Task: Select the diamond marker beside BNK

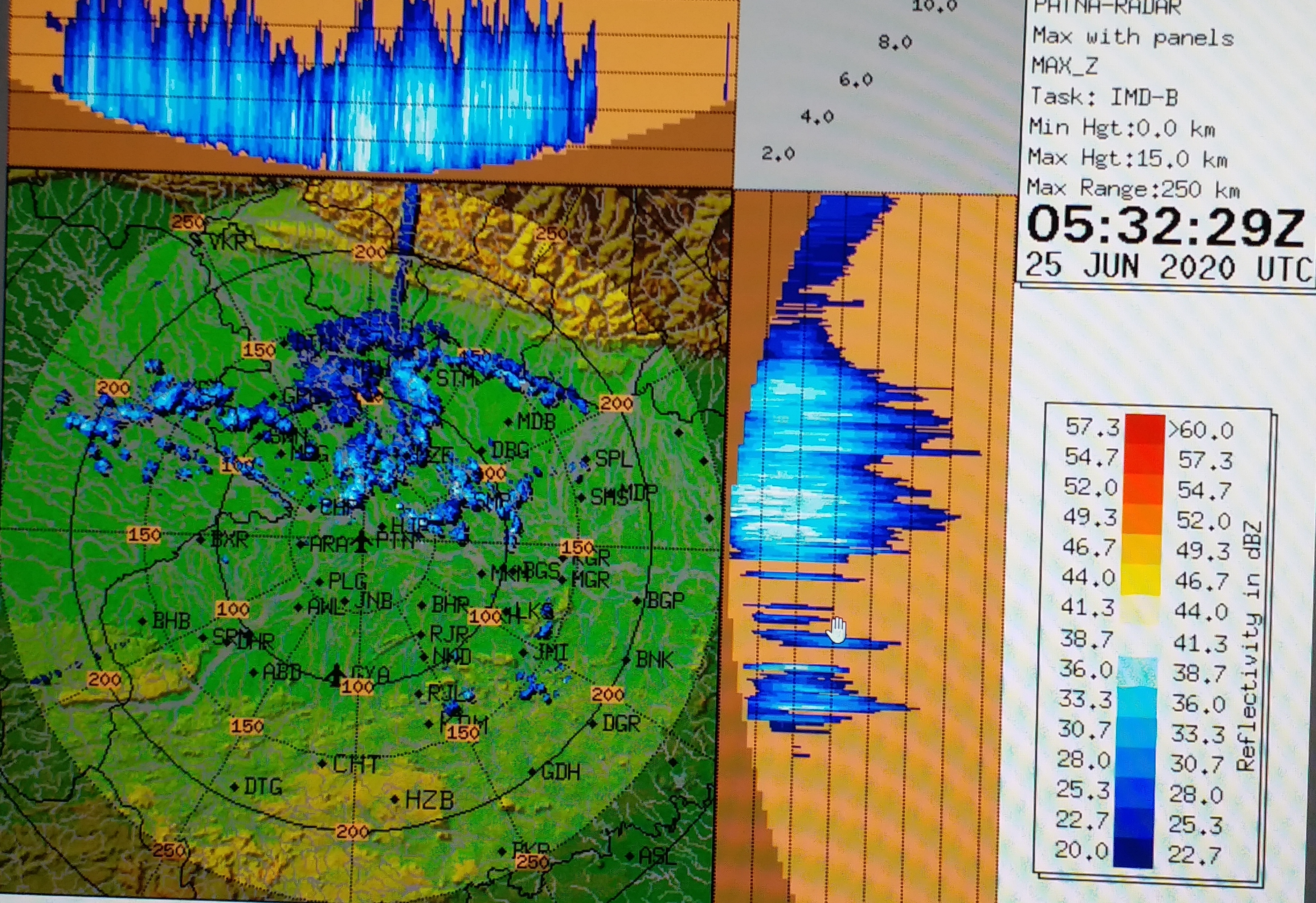Action: [626, 660]
